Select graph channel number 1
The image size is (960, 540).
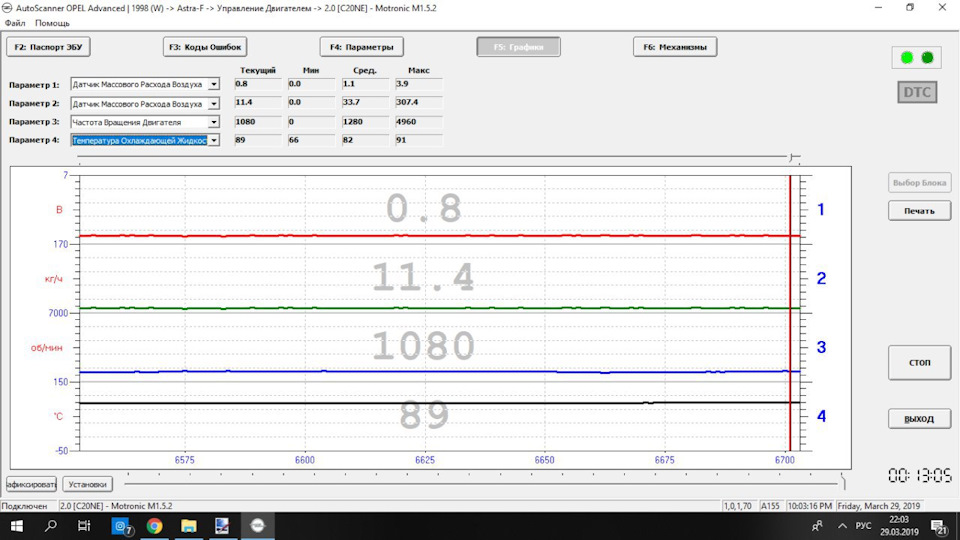[x=821, y=210]
